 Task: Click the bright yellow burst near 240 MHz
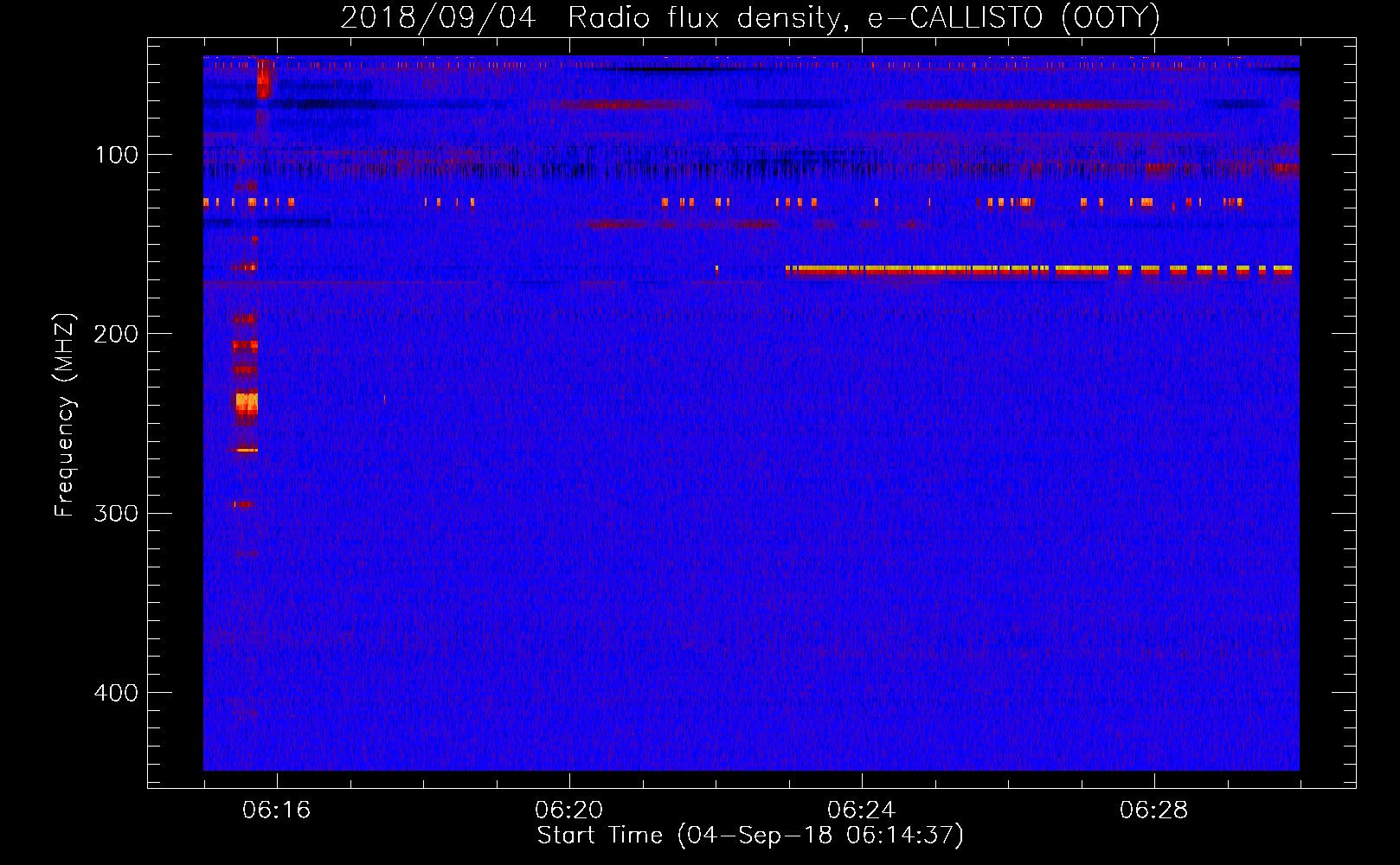247,403
